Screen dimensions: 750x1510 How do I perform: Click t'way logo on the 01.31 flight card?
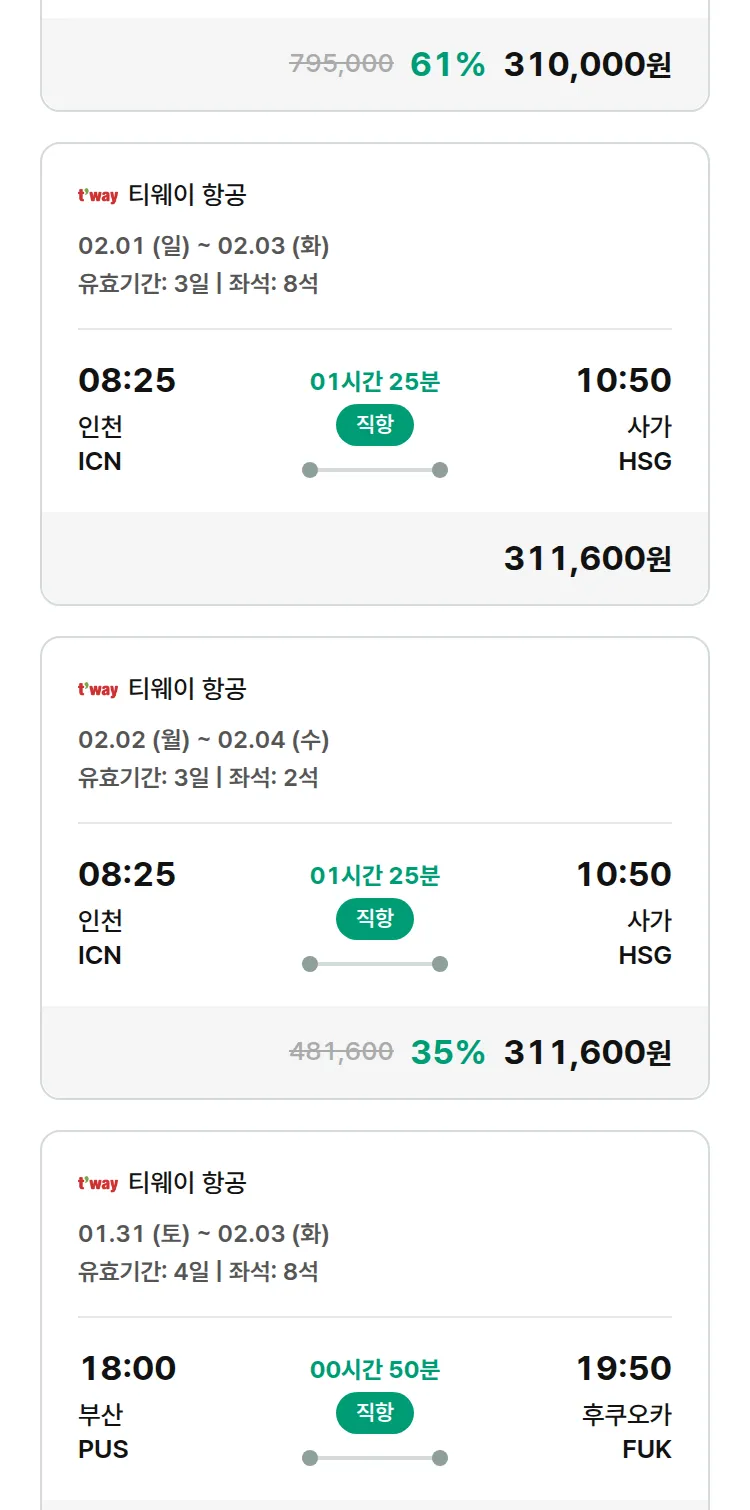(98, 1184)
